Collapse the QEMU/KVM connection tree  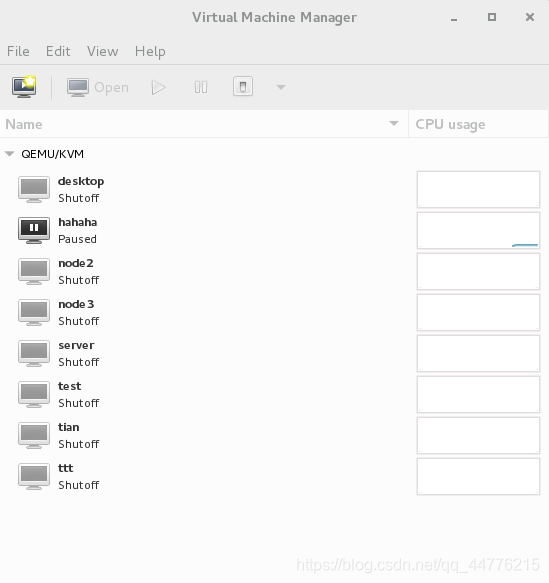click(x=10, y=154)
